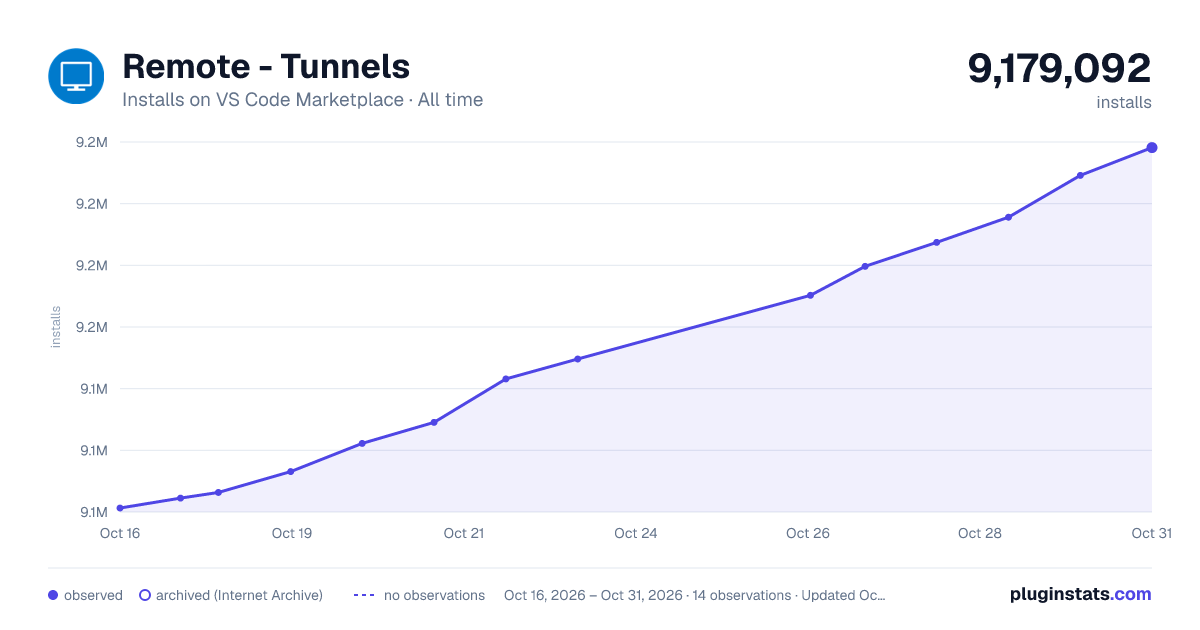Click the "observed" legend entry
The width and height of the screenshot is (1200, 630).
(x=85, y=595)
